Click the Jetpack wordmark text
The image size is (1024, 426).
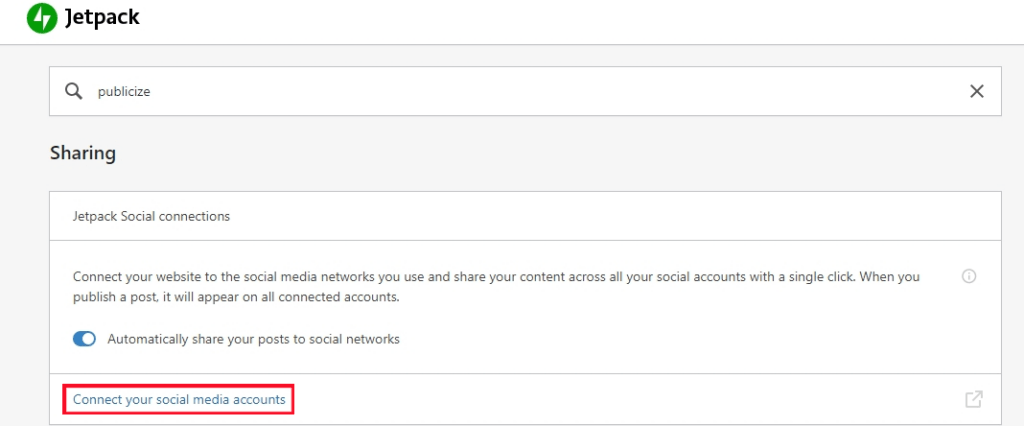click(x=102, y=18)
